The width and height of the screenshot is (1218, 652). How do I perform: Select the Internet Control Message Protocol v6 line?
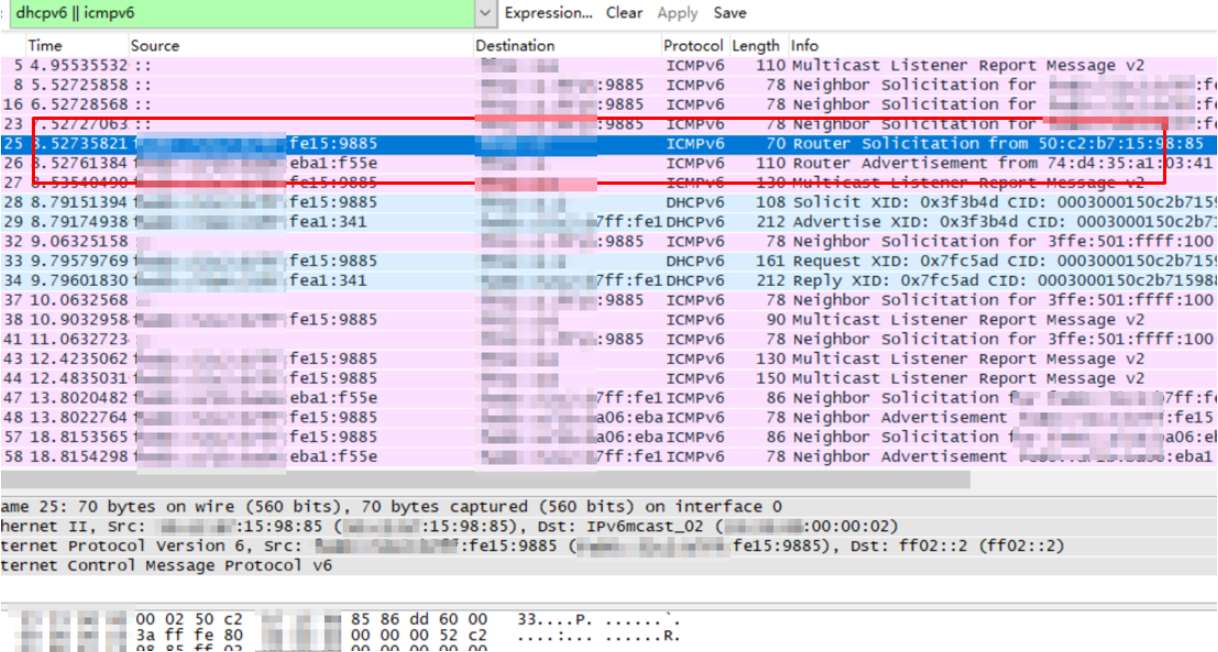(609, 565)
